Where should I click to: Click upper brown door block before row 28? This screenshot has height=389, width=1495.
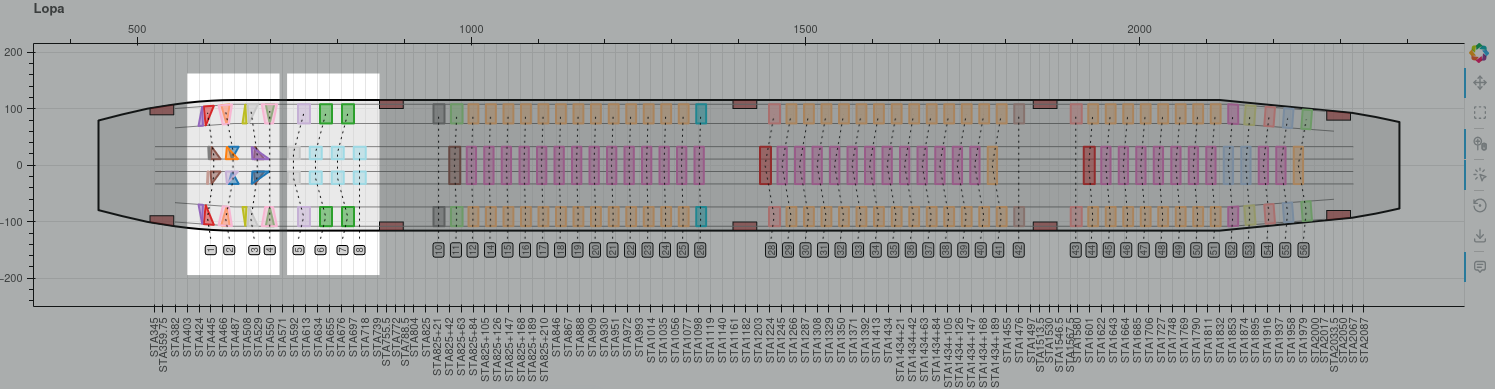(745, 104)
